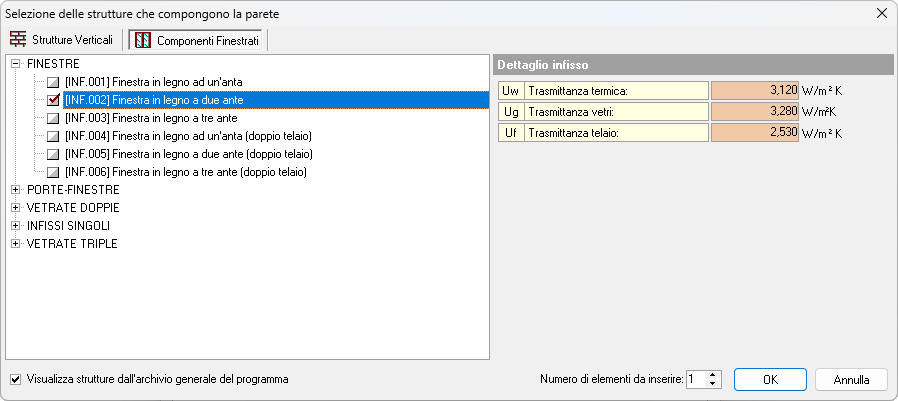Expand the VETRATE TRIPLE node
This screenshot has height=401, width=898.
[x=16, y=244]
